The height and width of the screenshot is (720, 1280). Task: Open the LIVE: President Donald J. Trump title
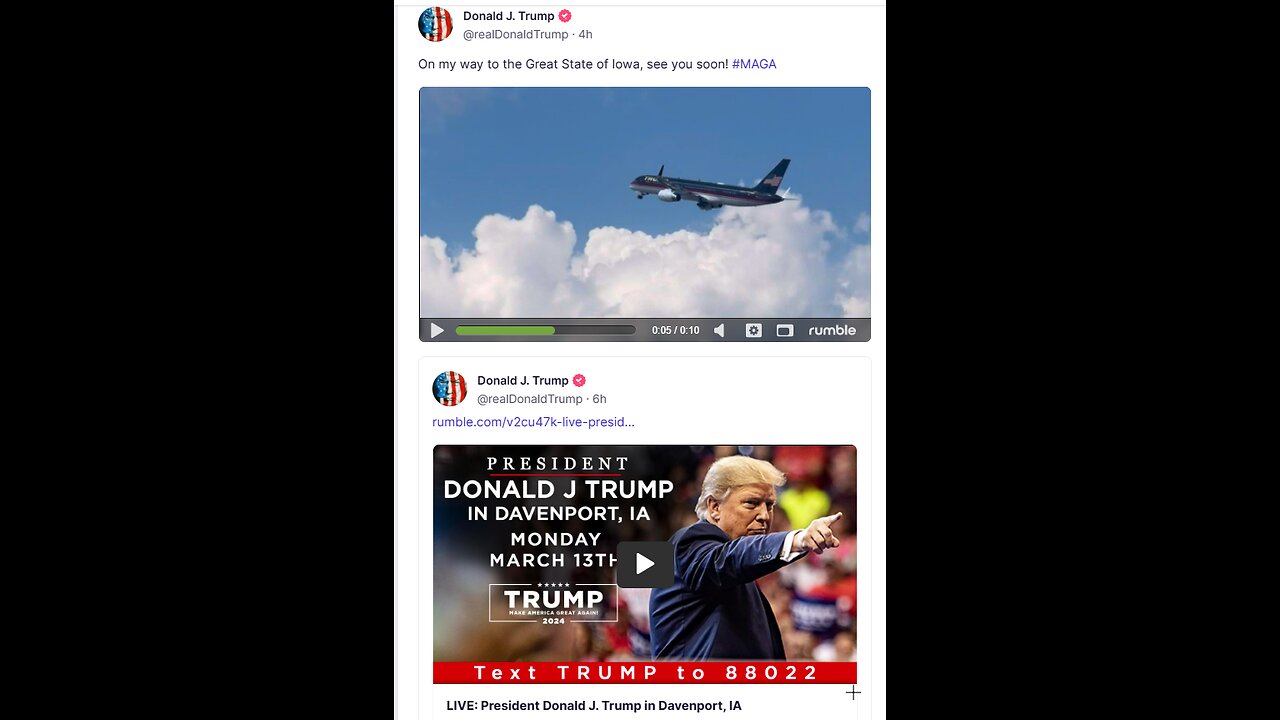594,706
